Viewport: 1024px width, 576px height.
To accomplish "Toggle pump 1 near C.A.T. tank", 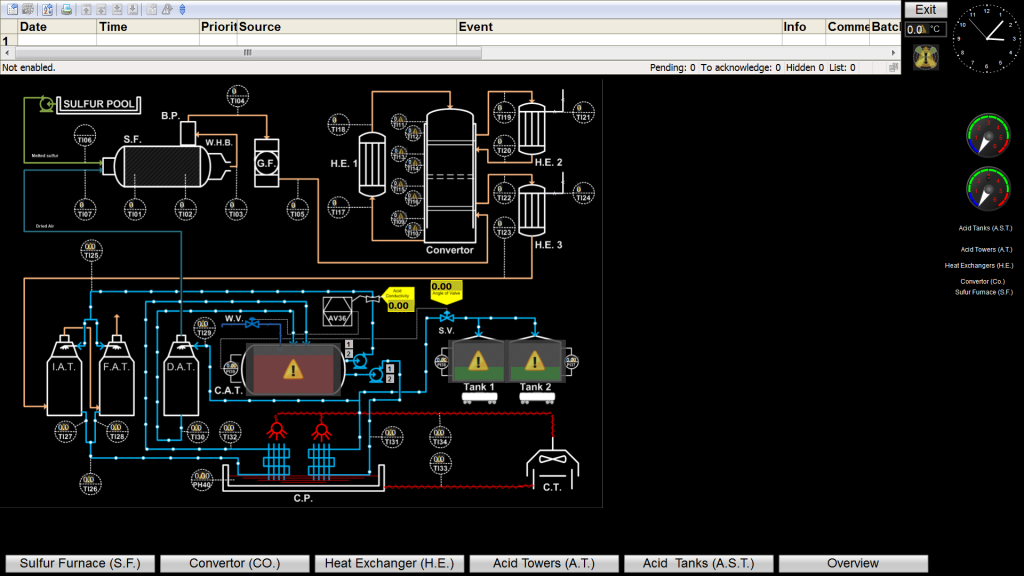I will click(360, 360).
